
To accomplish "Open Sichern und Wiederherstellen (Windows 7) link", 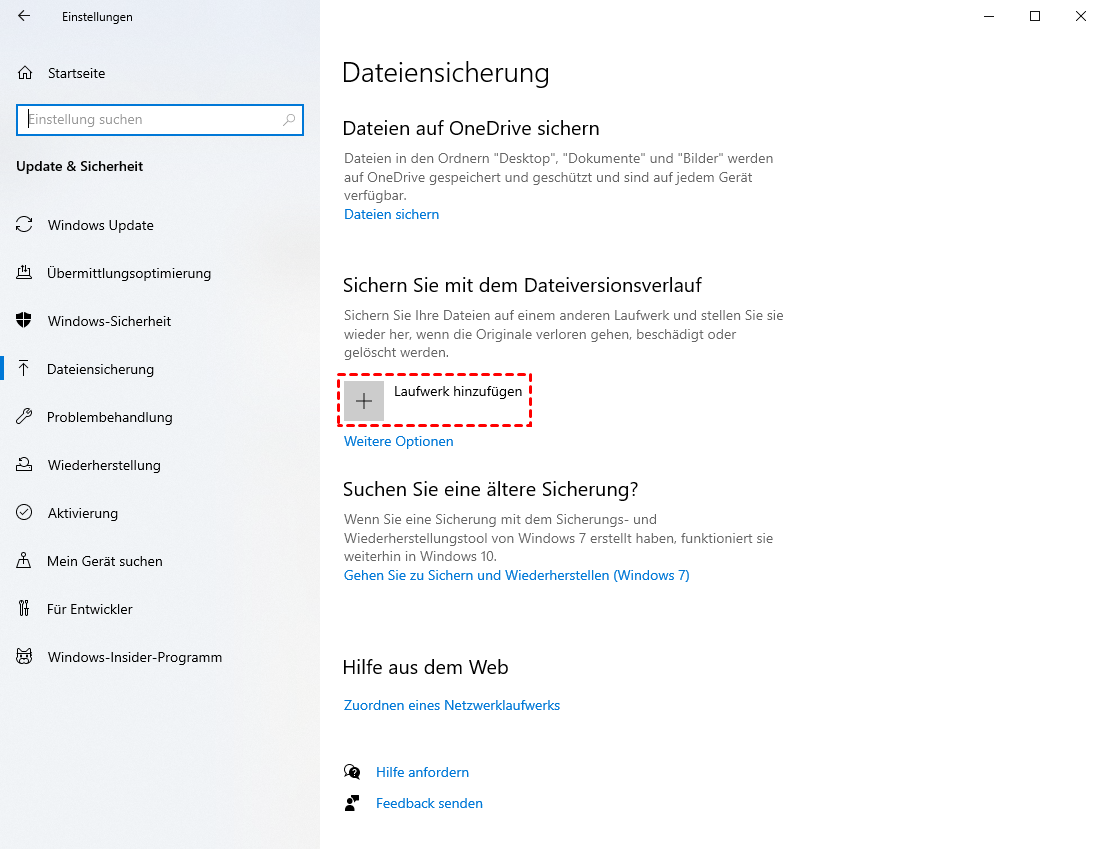I will 516,575.
